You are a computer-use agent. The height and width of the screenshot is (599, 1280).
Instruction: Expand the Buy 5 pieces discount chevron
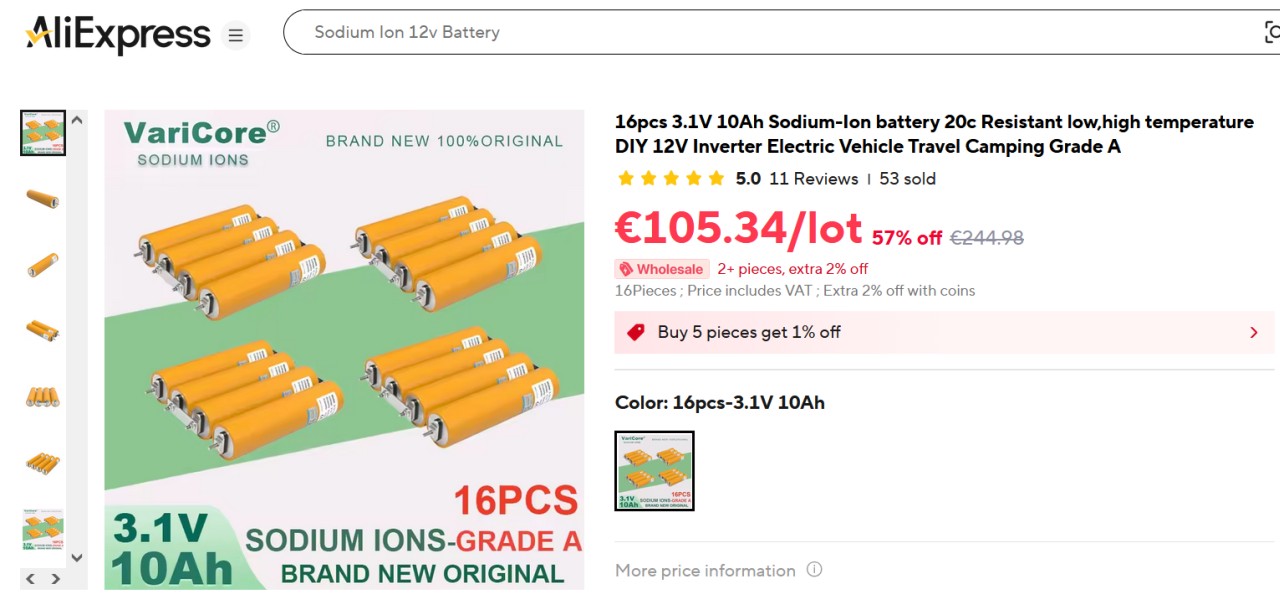pyautogui.click(x=1253, y=332)
